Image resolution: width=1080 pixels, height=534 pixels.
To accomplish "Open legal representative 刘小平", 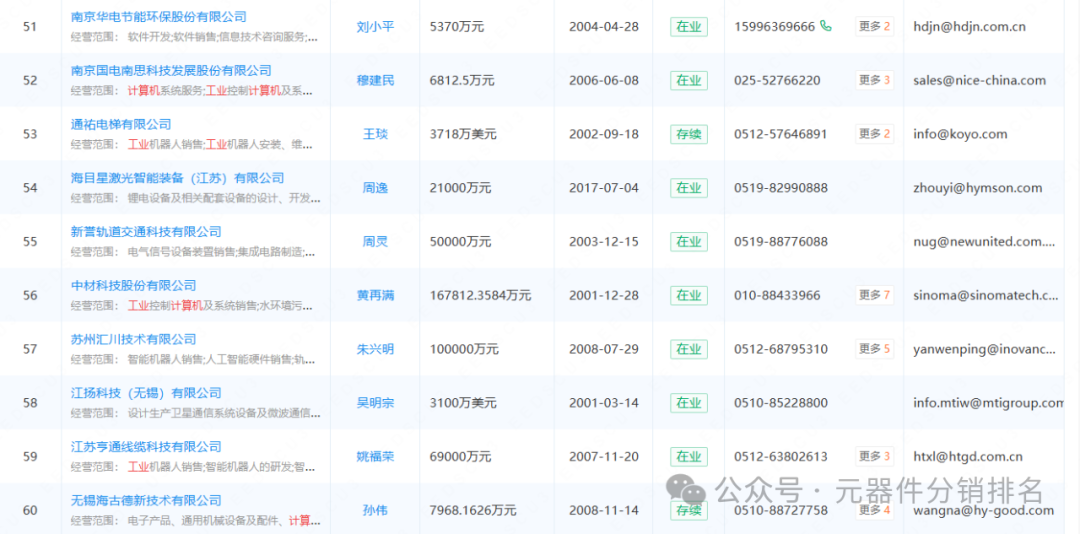I will 375,27.
